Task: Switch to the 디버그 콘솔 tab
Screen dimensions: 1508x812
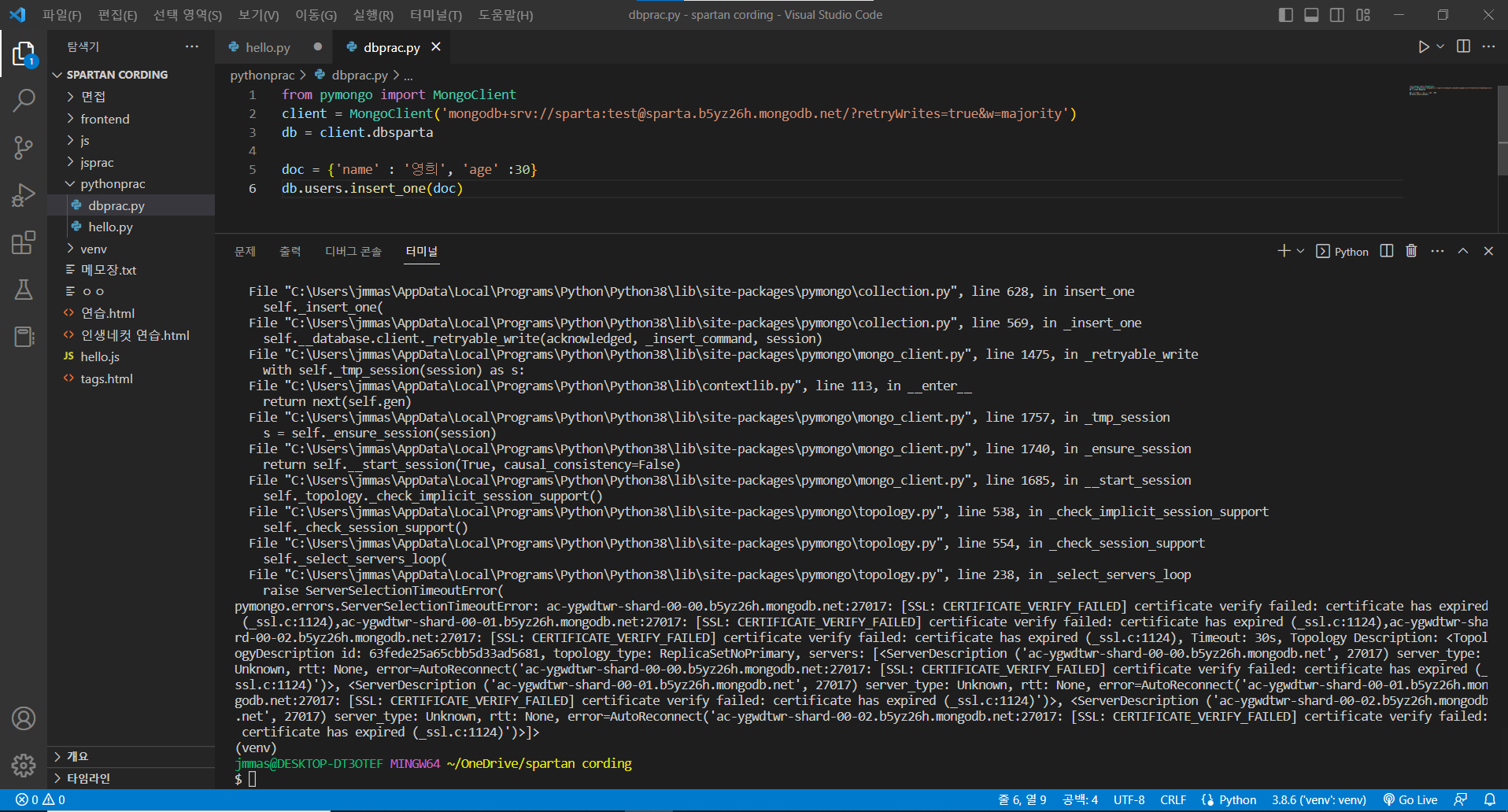Action: pos(353,251)
